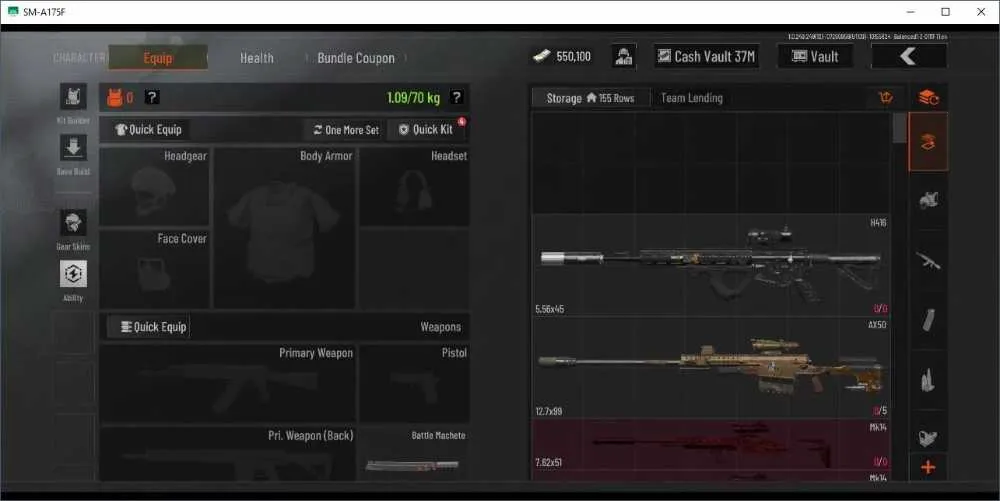Viewport: 1000px width, 501px height.
Task: Select the Storage tab
Action: [x=591, y=98]
